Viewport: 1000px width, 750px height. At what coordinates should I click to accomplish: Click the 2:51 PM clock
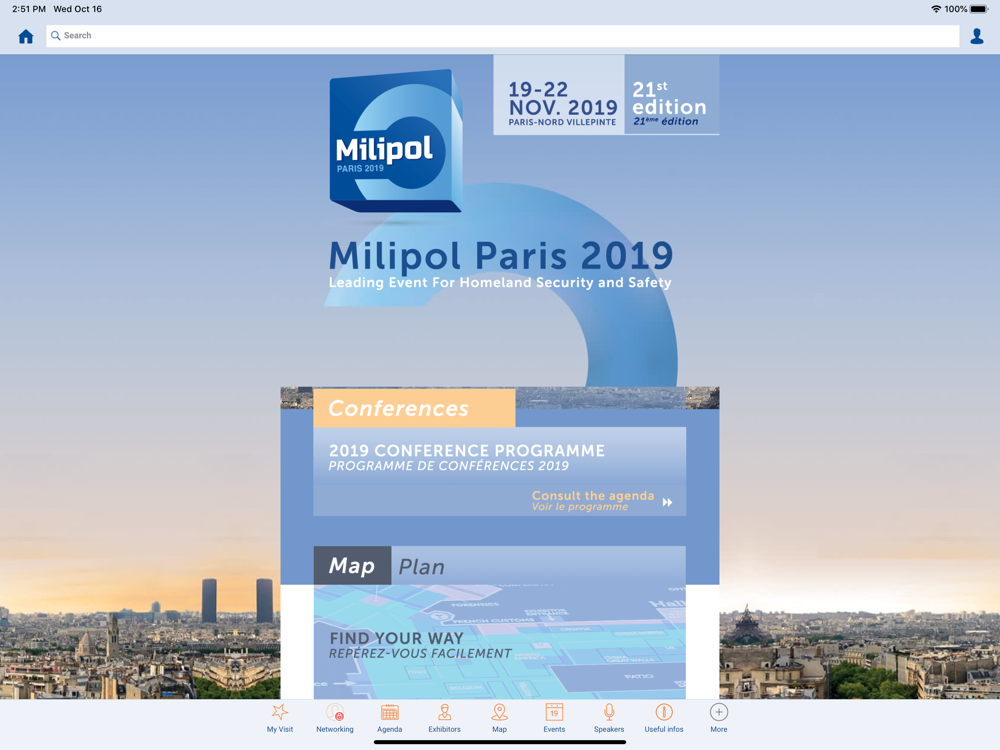point(29,9)
